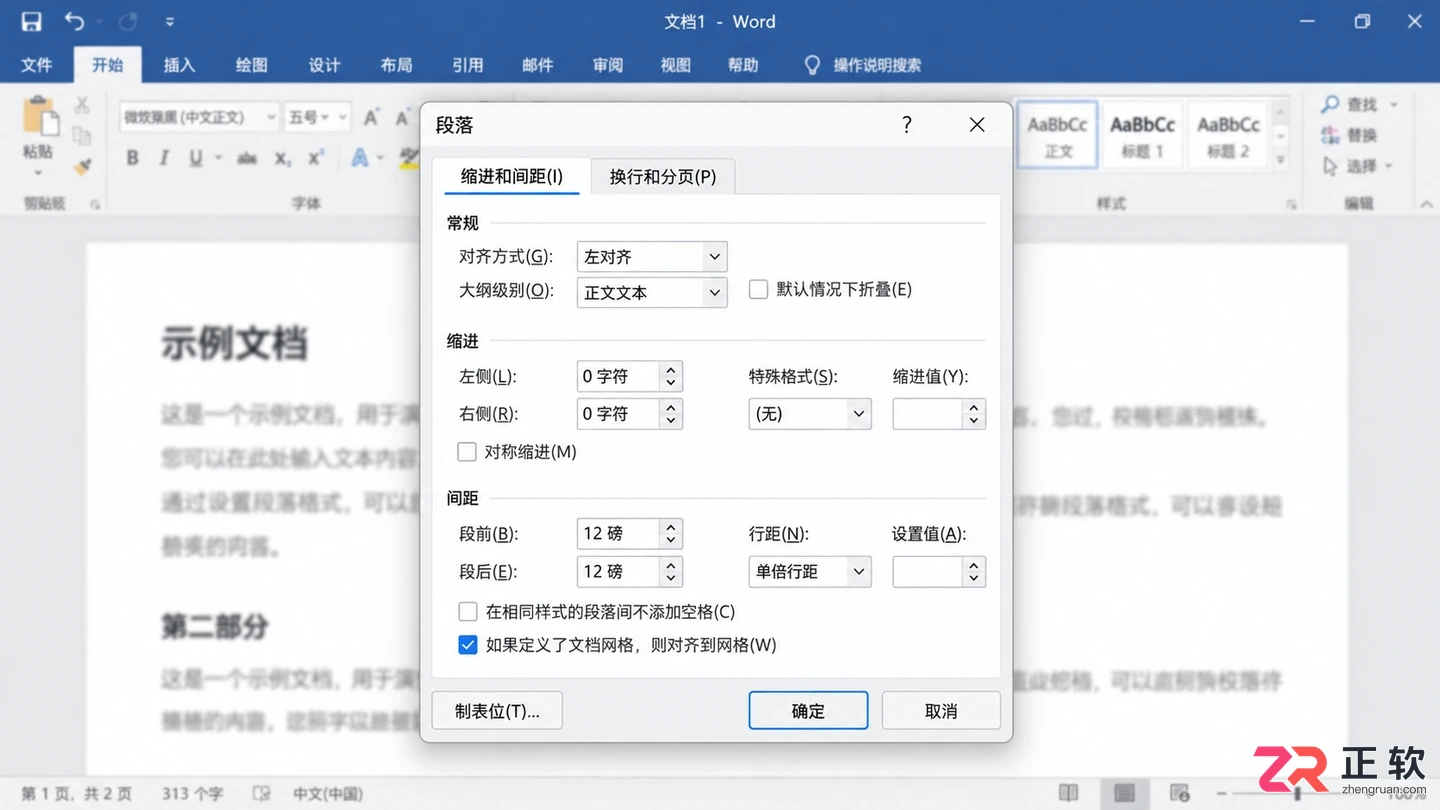Click the Replace (替换) icon
The height and width of the screenshot is (810, 1440).
pos(1330,135)
